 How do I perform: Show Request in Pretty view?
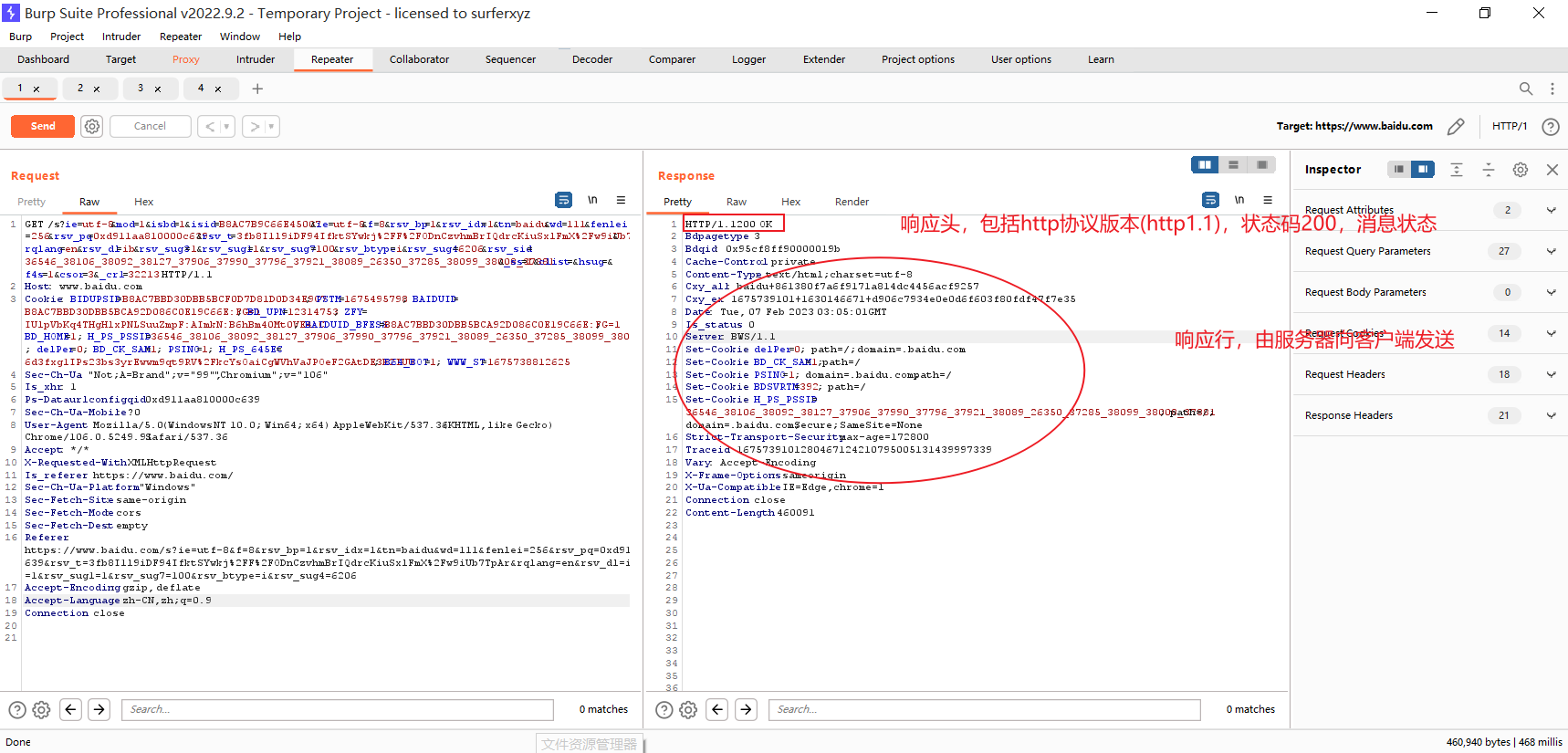coord(31,202)
